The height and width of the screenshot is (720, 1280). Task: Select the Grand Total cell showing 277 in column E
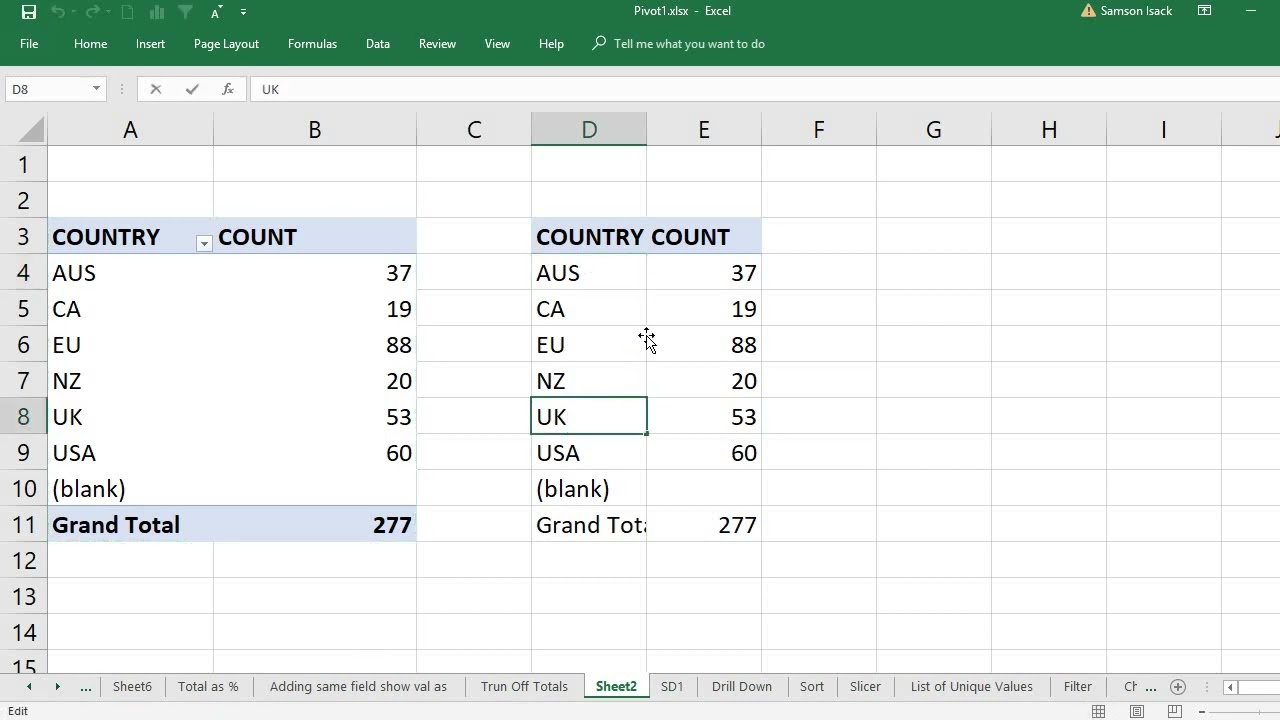704,525
